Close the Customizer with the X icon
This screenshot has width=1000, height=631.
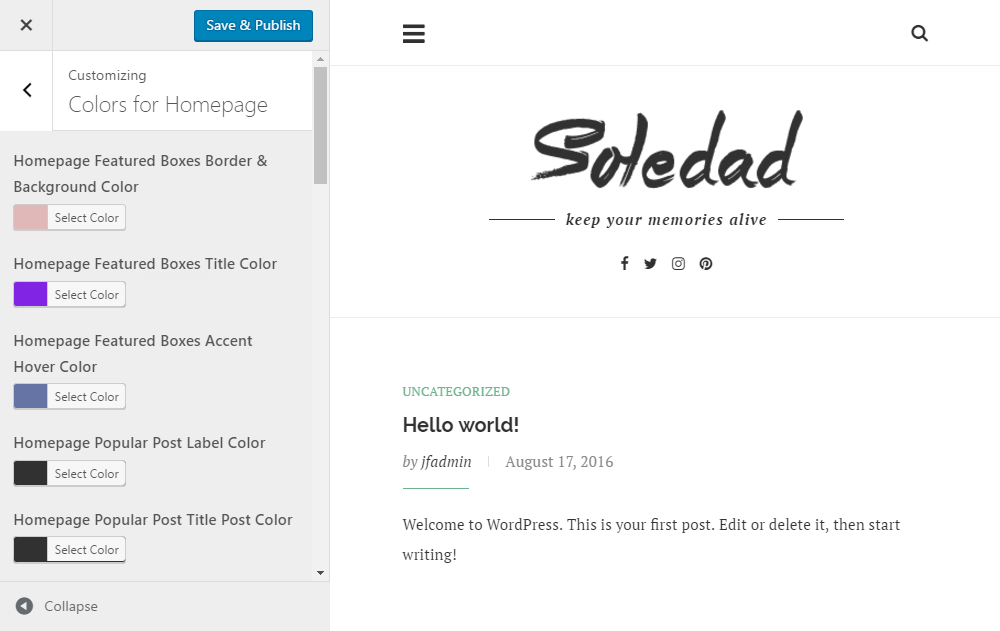[x=25, y=25]
